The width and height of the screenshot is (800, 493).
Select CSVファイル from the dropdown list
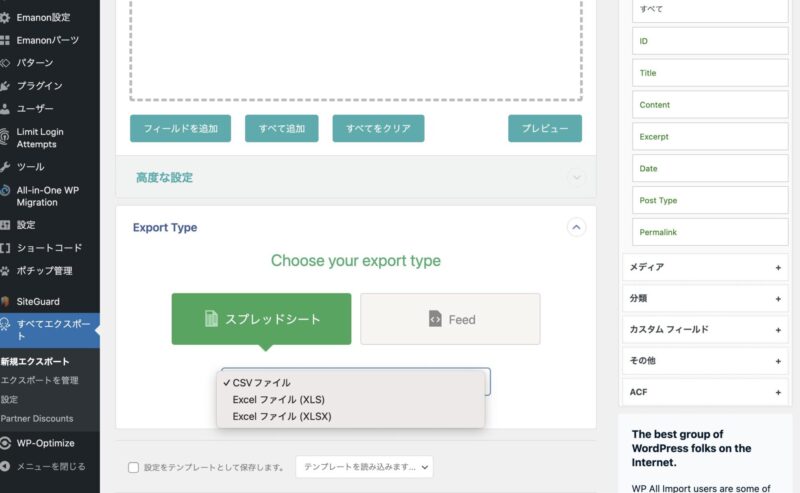(x=351, y=383)
